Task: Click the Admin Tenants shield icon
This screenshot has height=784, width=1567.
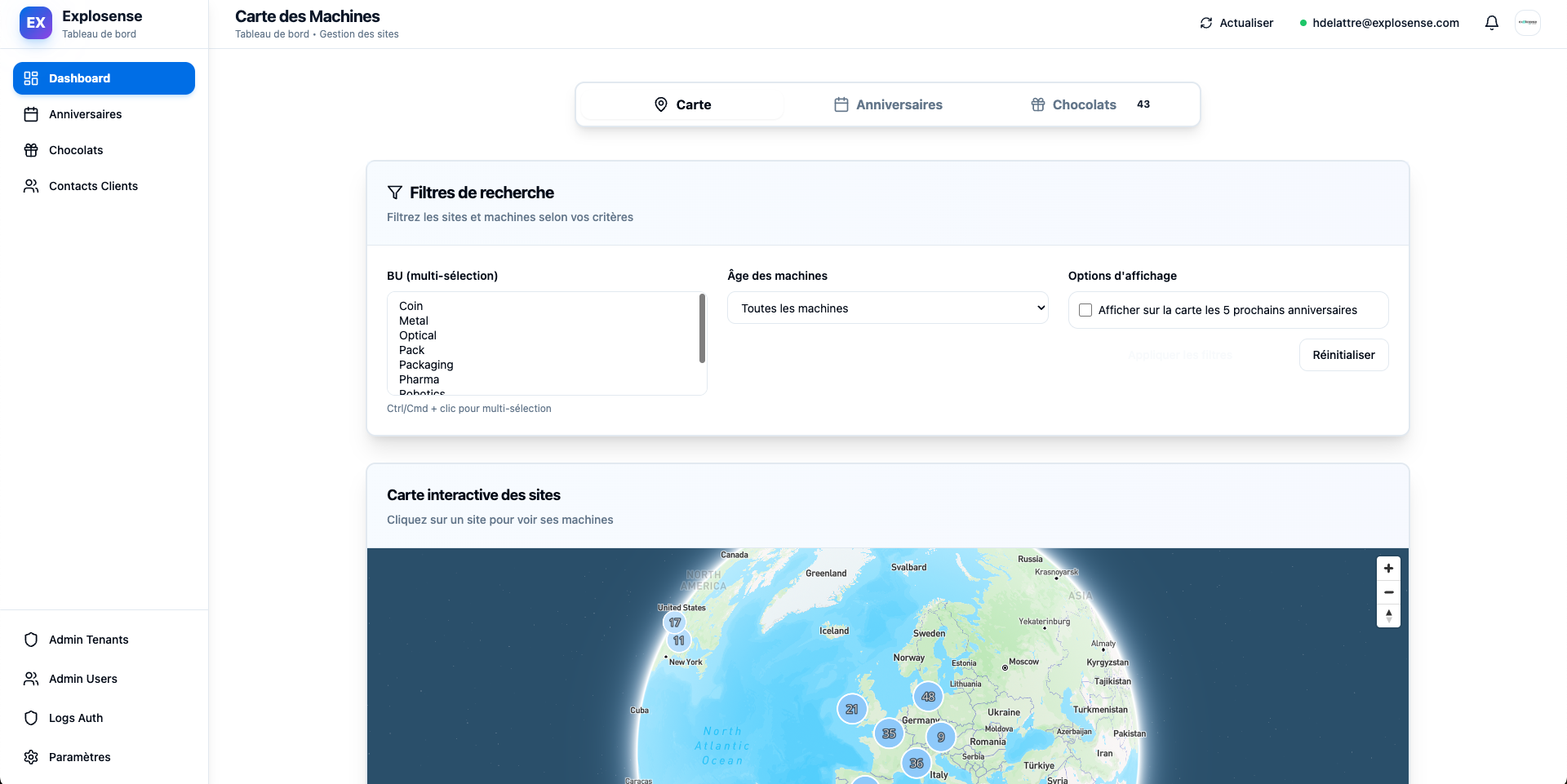Action: coord(31,640)
